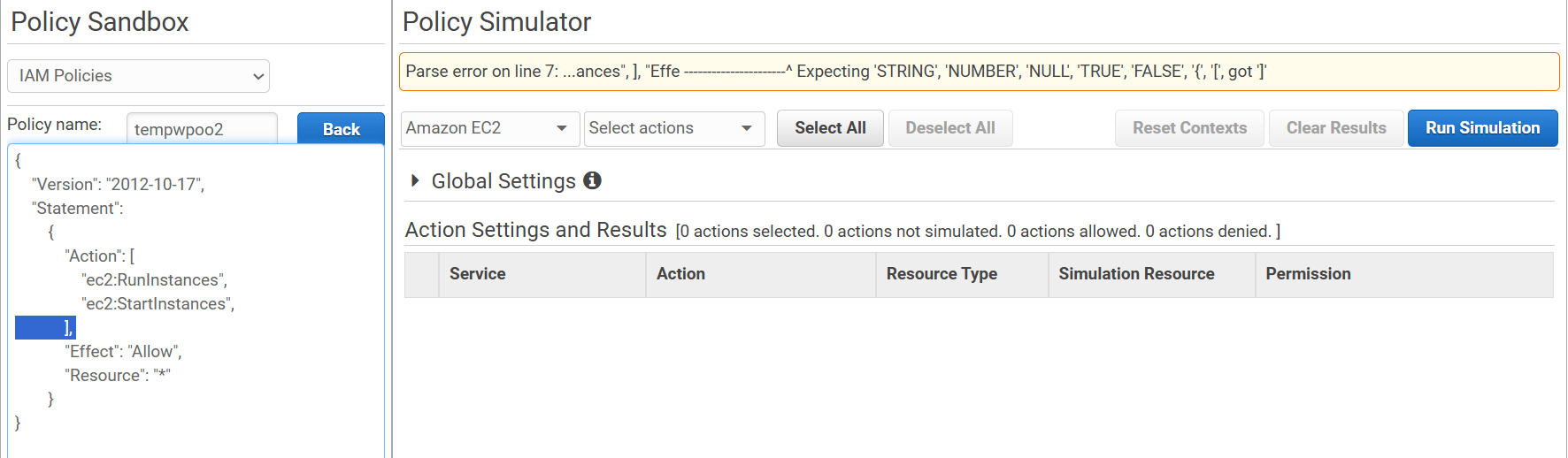Screen dimensions: 1568x458
Task: Focus the Policy name input field
Action: click(201, 129)
